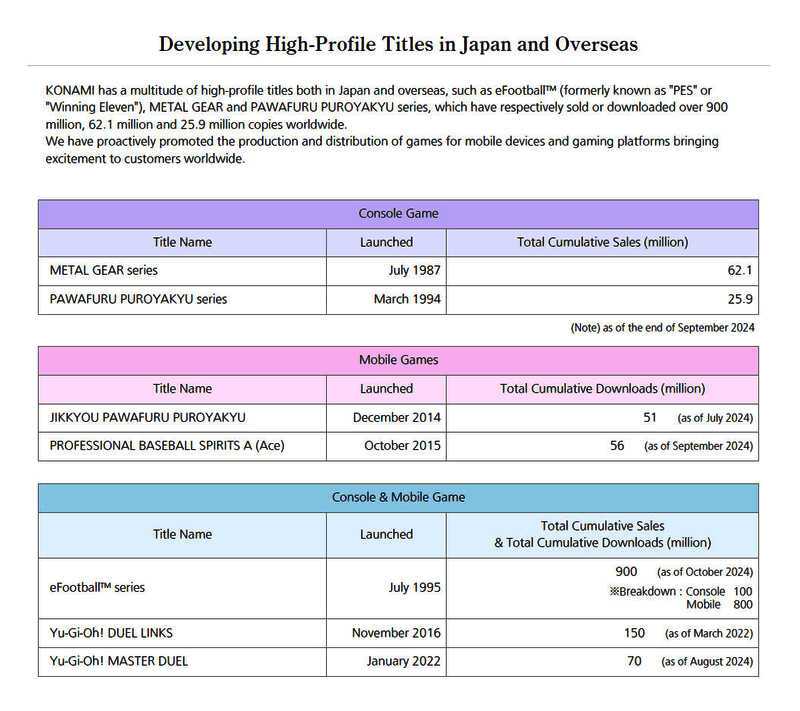The height and width of the screenshot is (711, 800).
Task: Select the METAL GEAR series row title
Action: [104, 271]
